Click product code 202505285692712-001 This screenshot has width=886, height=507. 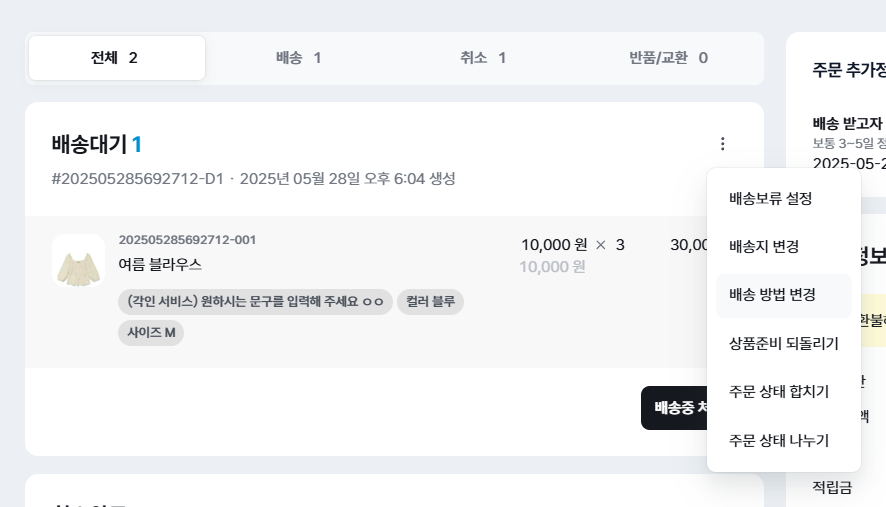(187, 240)
